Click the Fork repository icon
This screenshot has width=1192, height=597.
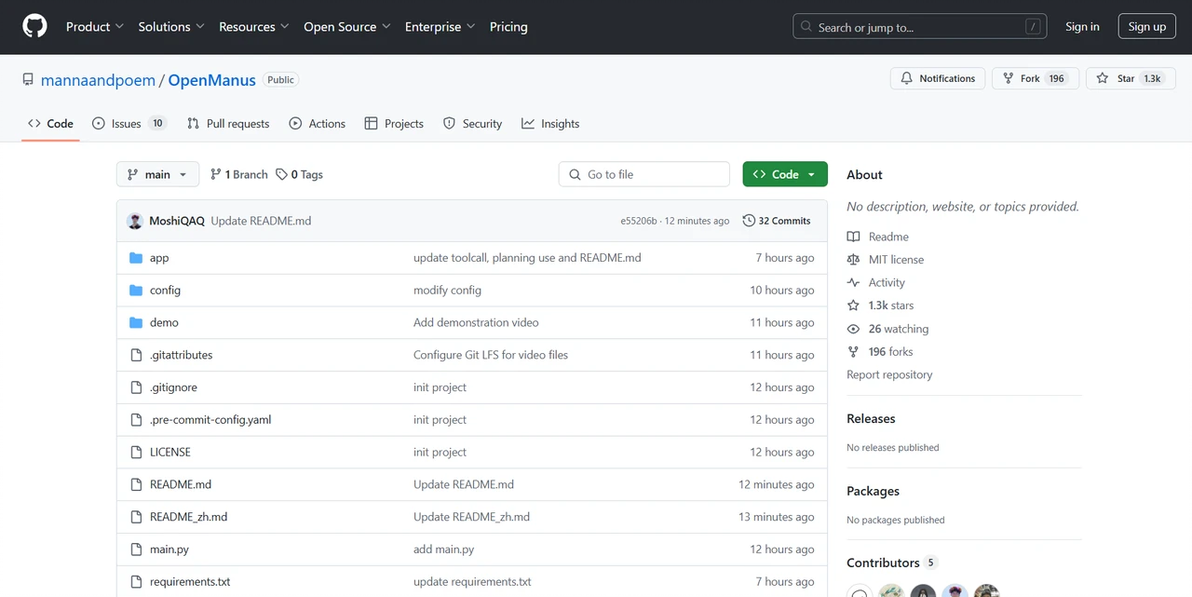tap(1008, 78)
